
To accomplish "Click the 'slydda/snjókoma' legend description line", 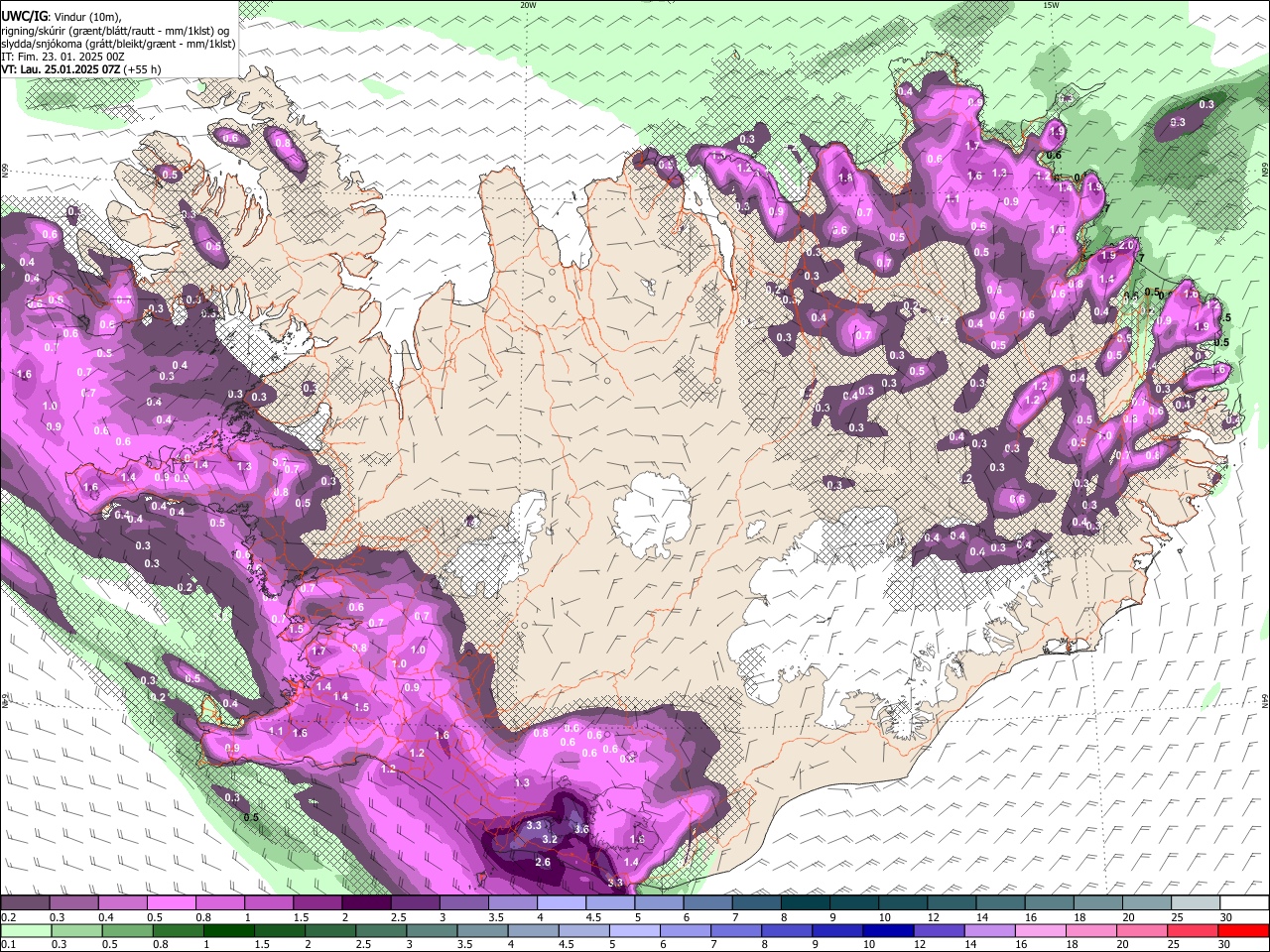I will tap(118, 44).
